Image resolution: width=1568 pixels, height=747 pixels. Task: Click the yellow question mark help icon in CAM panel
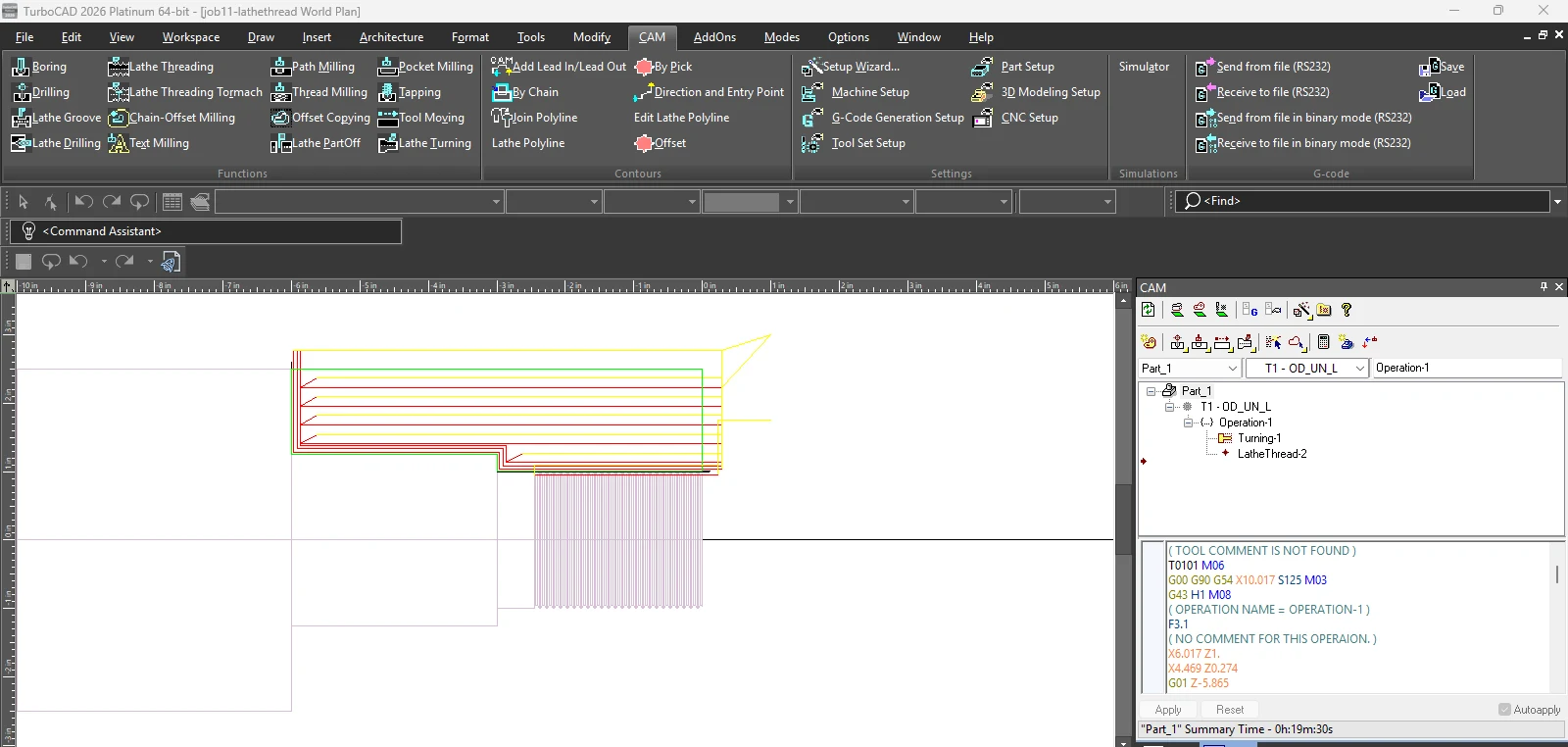tap(1347, 310)
